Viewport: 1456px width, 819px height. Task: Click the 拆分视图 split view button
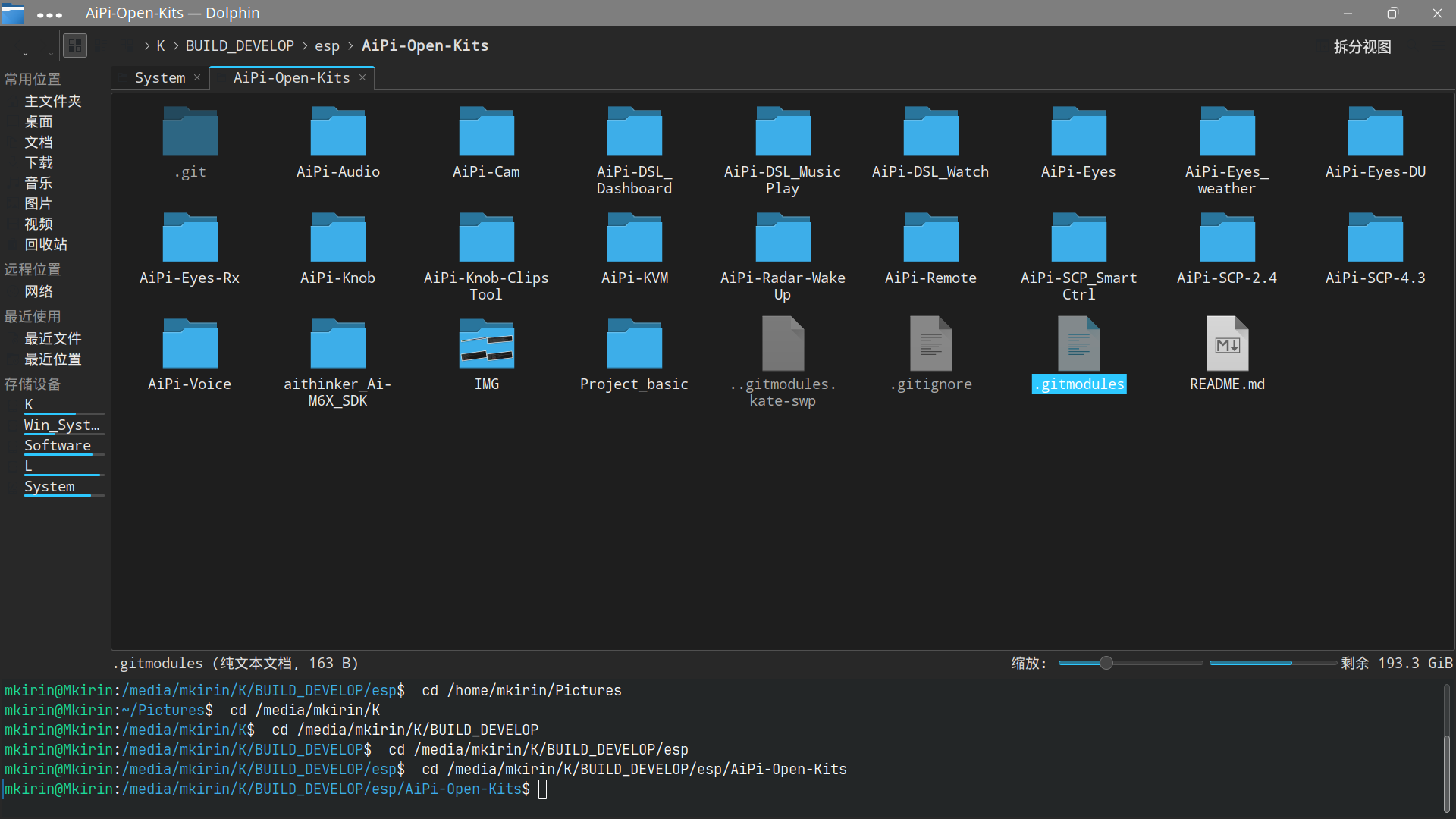coord(1363,46)
